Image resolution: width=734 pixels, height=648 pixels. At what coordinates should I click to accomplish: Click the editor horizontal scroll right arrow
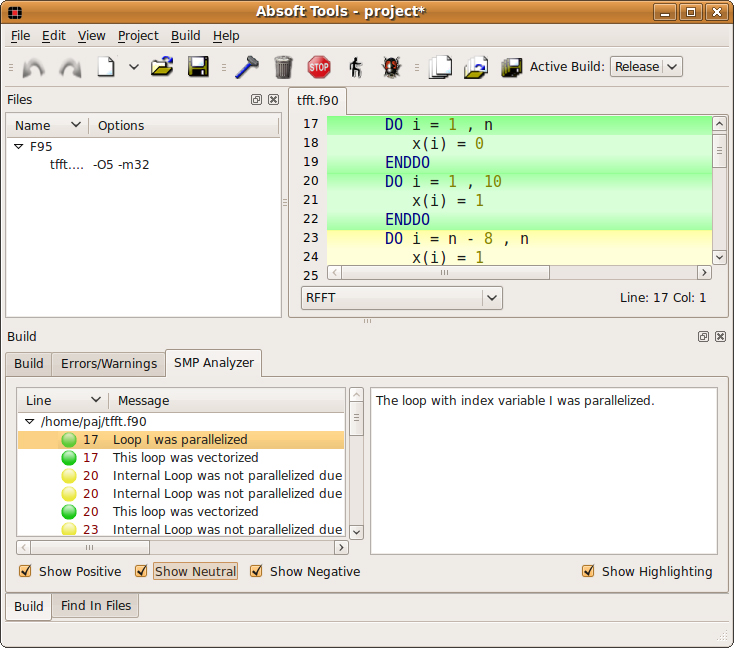704,272
